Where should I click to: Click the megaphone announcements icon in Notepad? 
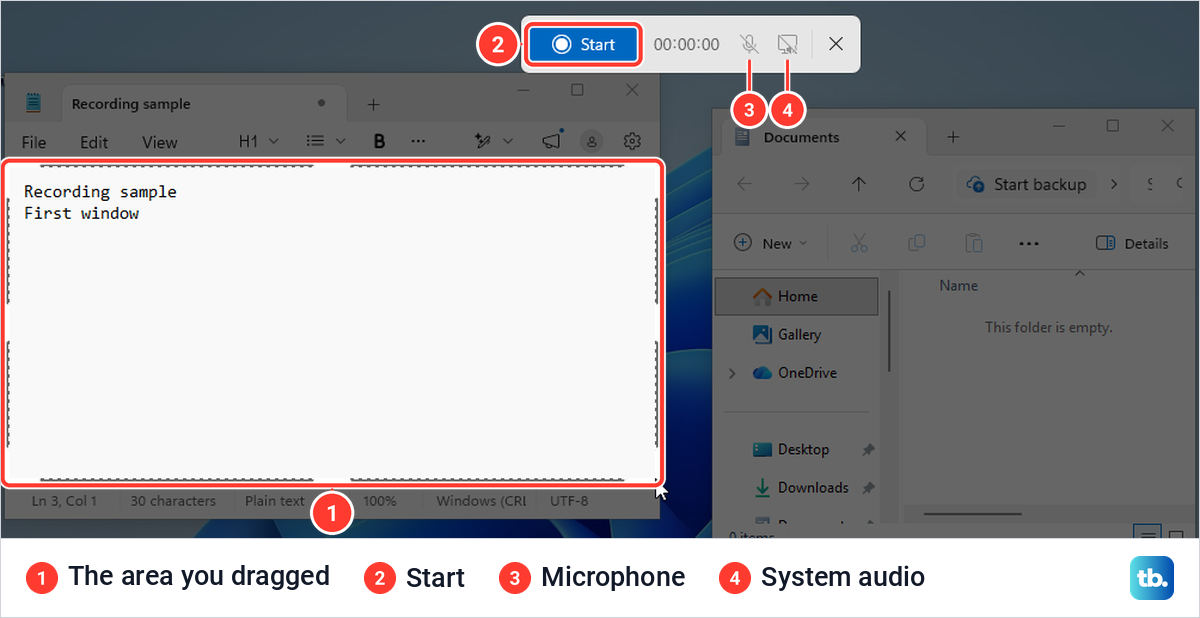pyautogui.click(x=551, y=142)
